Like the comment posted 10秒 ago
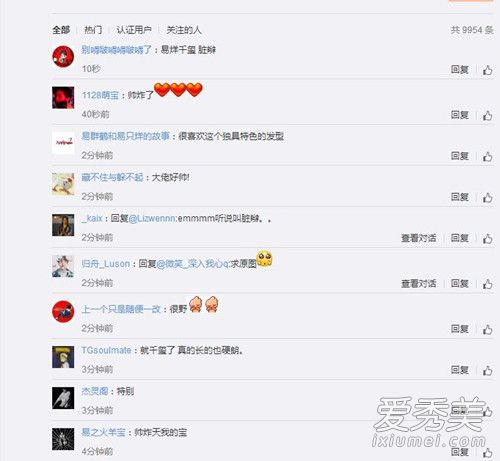The height and width of the screenshot is (461, 500). click(x=487, y=70)
